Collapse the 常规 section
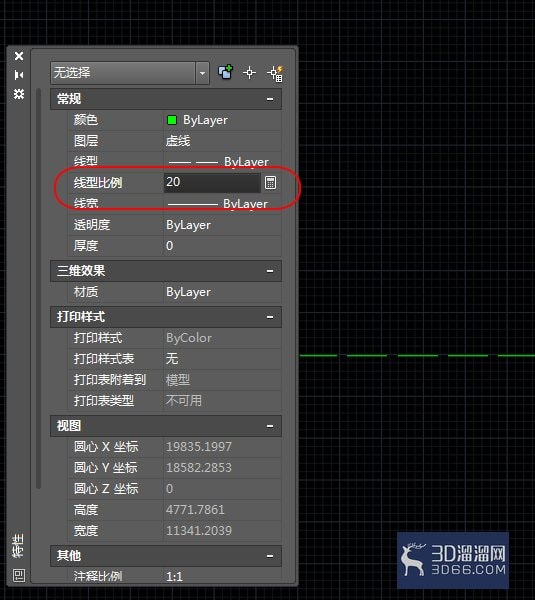This screenshot has width=535, height=600. click(x=270, y=99)
